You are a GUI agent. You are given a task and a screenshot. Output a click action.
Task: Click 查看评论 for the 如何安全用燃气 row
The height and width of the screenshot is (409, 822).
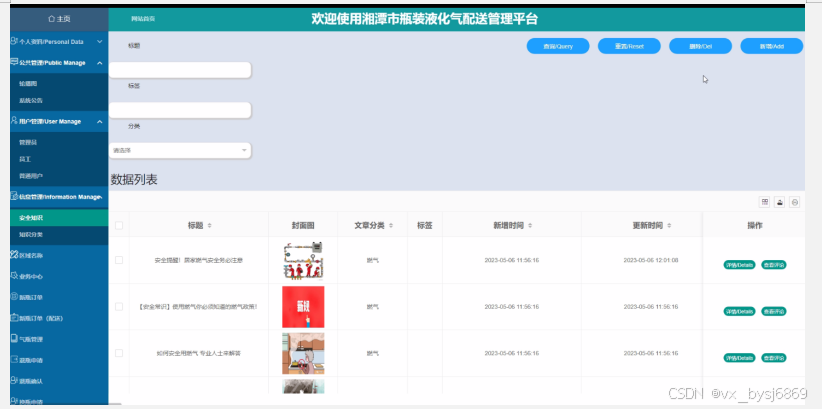[774, 358]
